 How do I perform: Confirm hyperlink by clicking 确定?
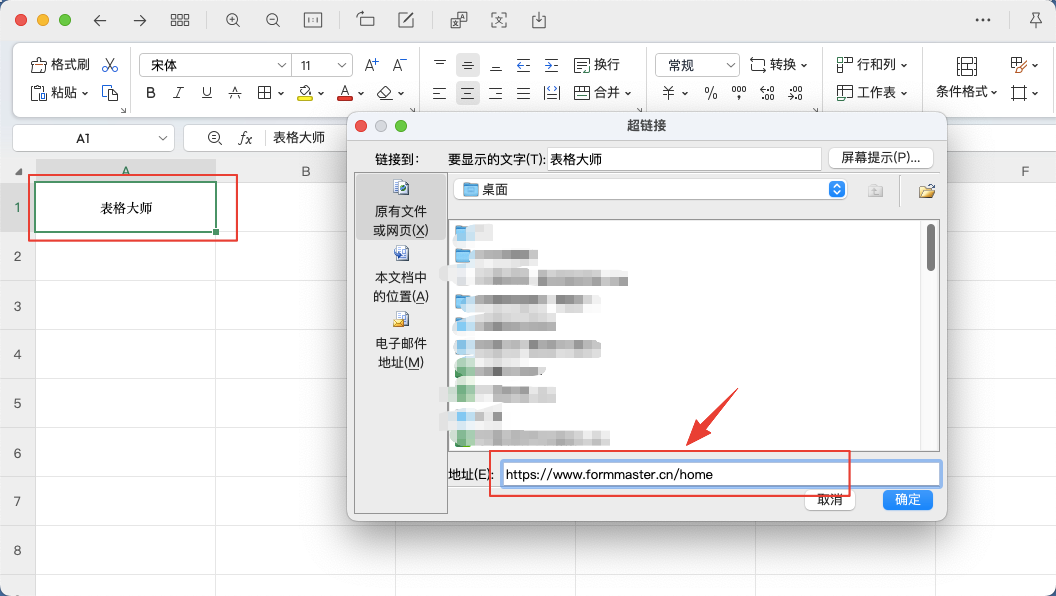[x=906, y=500]
